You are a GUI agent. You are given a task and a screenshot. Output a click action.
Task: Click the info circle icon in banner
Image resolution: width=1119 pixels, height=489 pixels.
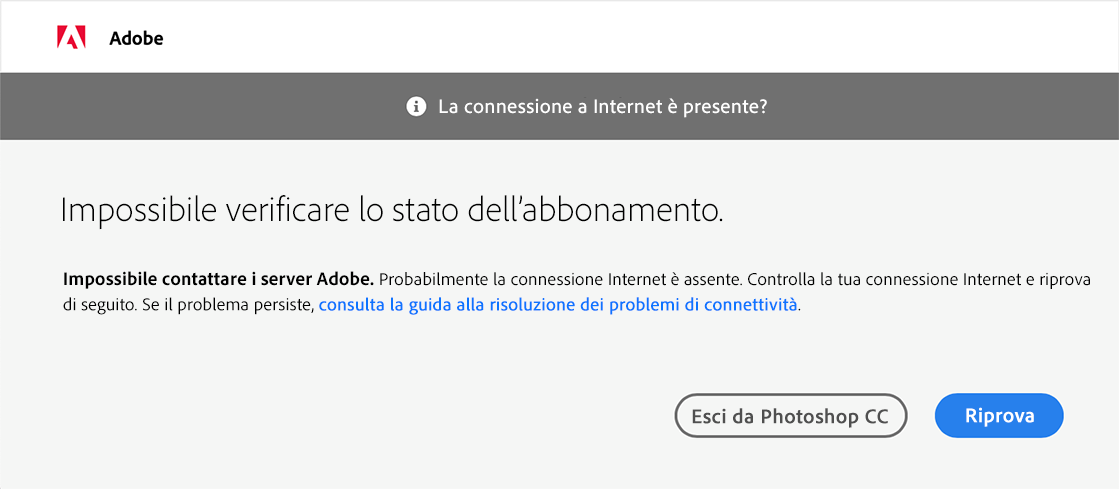point(416,106)
